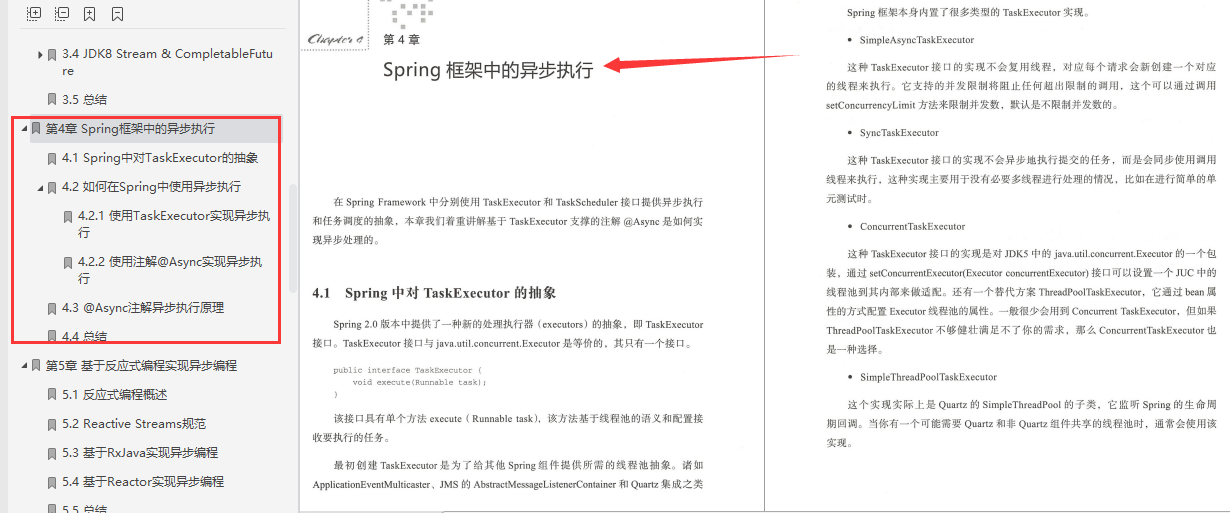Viewport: 1230px width, 513px height.
Task: Open bookmark 3.4 JDK8 Stream & CompletableFuture
Action: pos(167,62)
